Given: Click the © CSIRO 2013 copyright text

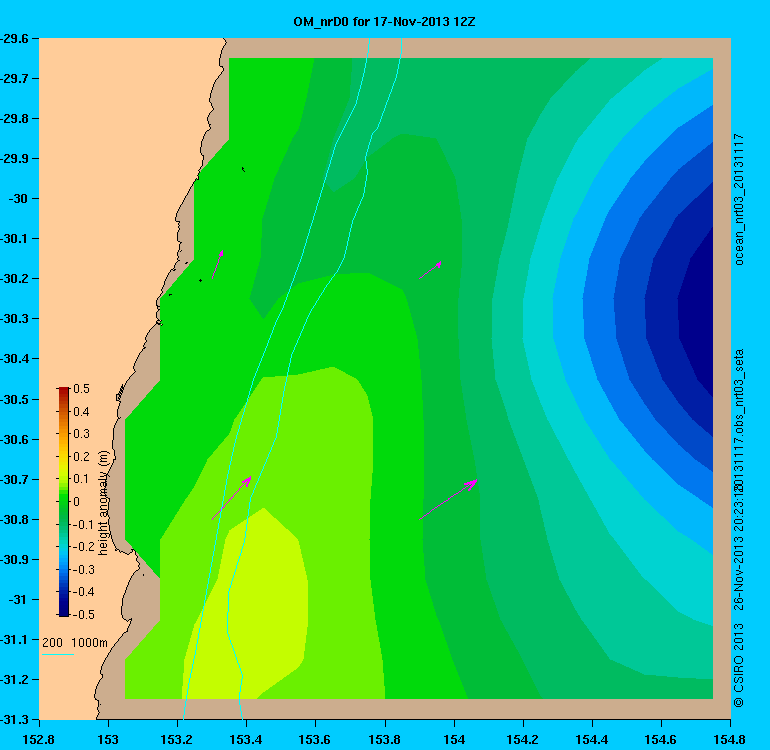Looking at the screenshot, I should [x=739, y=666].
